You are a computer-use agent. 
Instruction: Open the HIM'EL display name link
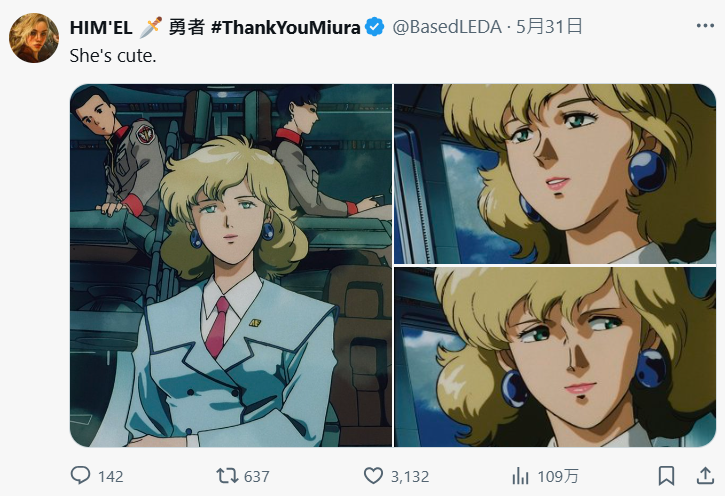[x=100, y=27]
